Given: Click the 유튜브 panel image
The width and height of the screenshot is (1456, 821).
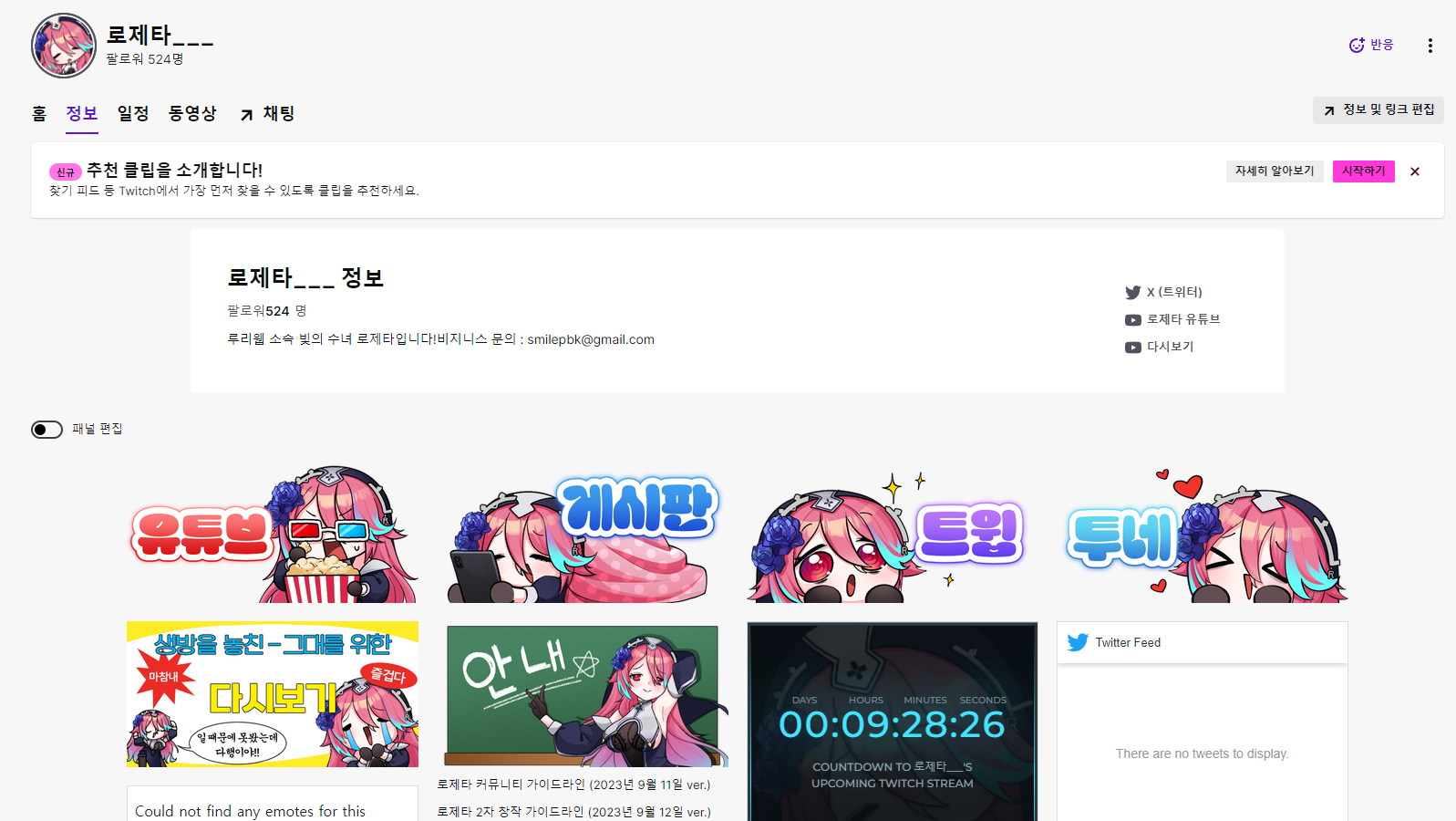Looking at the screenshot, I should tap(273, 535).
